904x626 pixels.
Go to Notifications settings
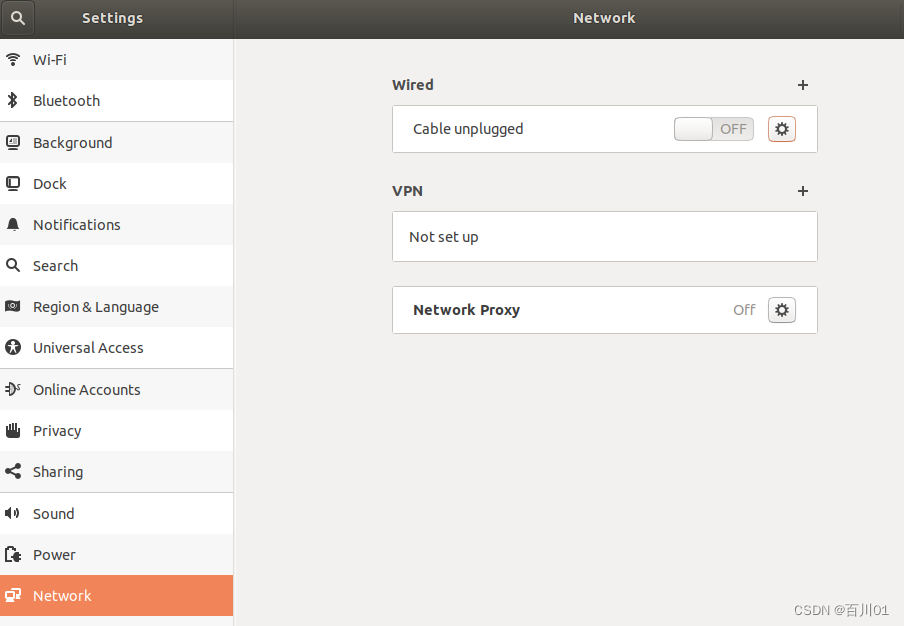tap(116, 224)
